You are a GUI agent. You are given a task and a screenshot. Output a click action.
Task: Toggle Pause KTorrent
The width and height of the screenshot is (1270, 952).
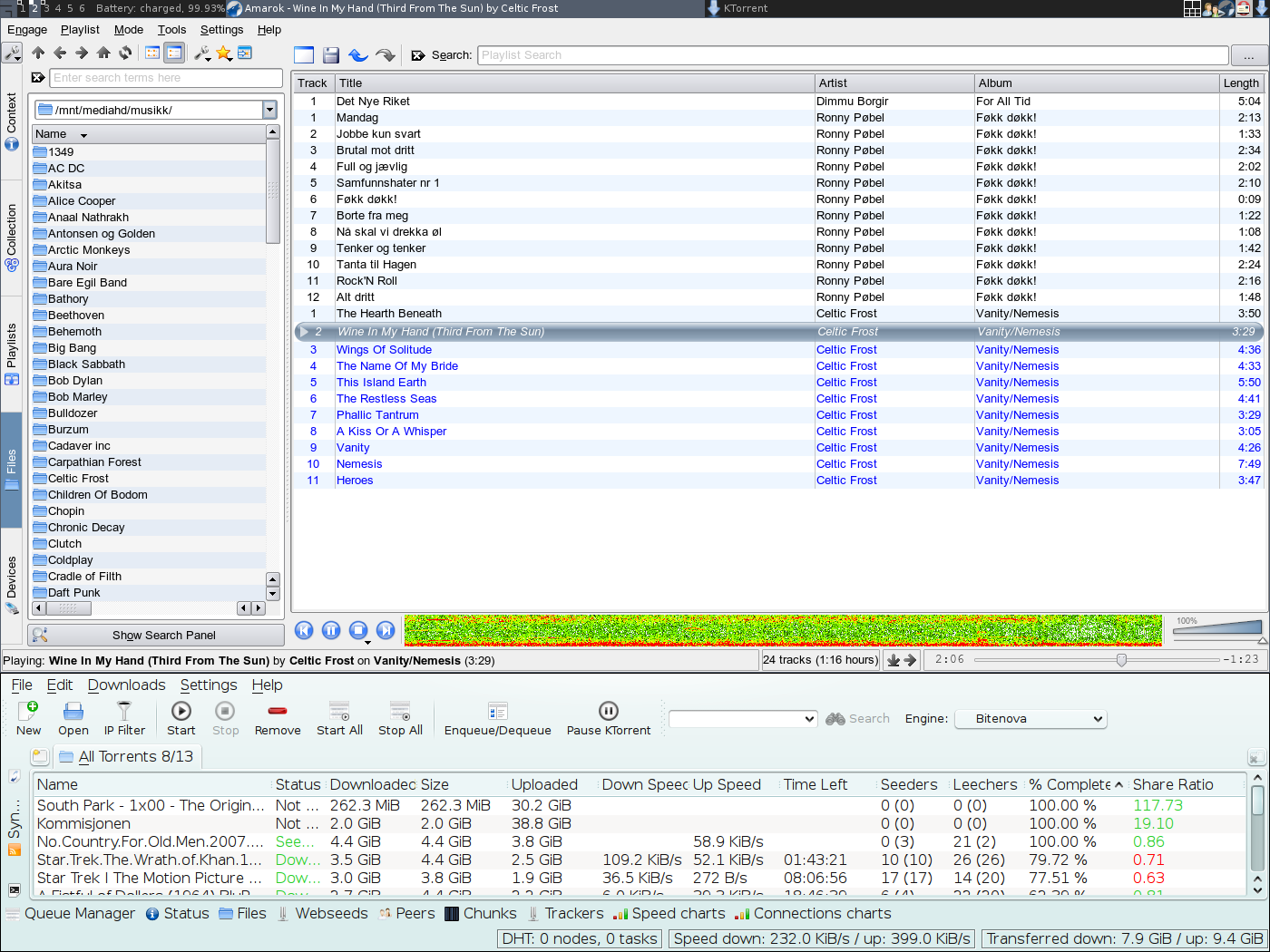point(609,719)
